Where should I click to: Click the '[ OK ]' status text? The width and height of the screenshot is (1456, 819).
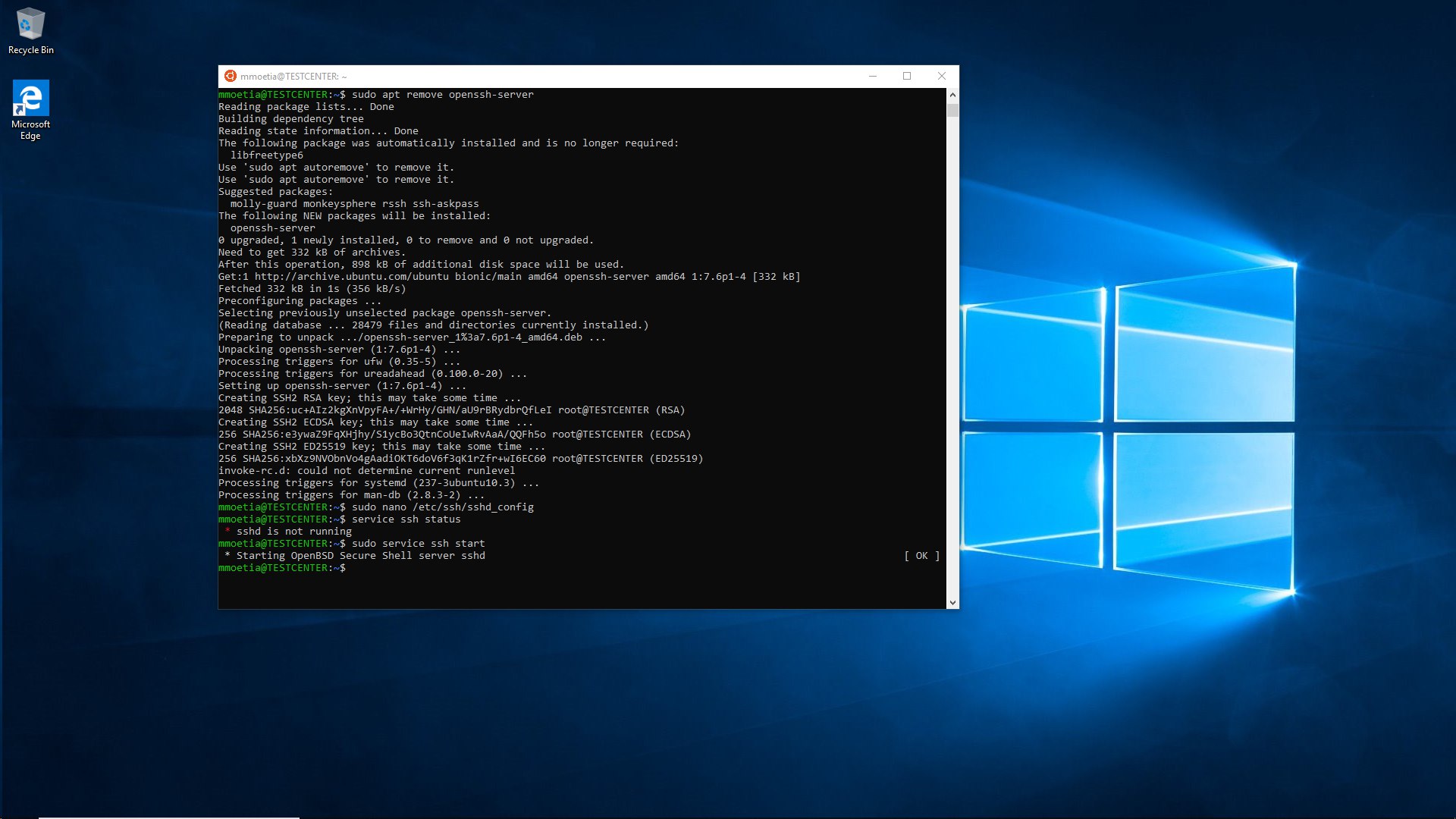click(x=922, y=556)
